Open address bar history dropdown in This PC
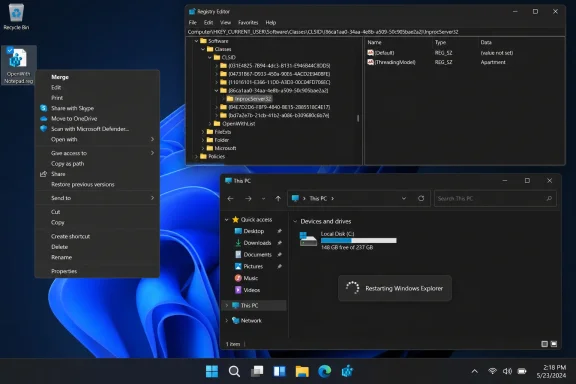Viewport: 576px width, 384px height. tap(404, 198)
